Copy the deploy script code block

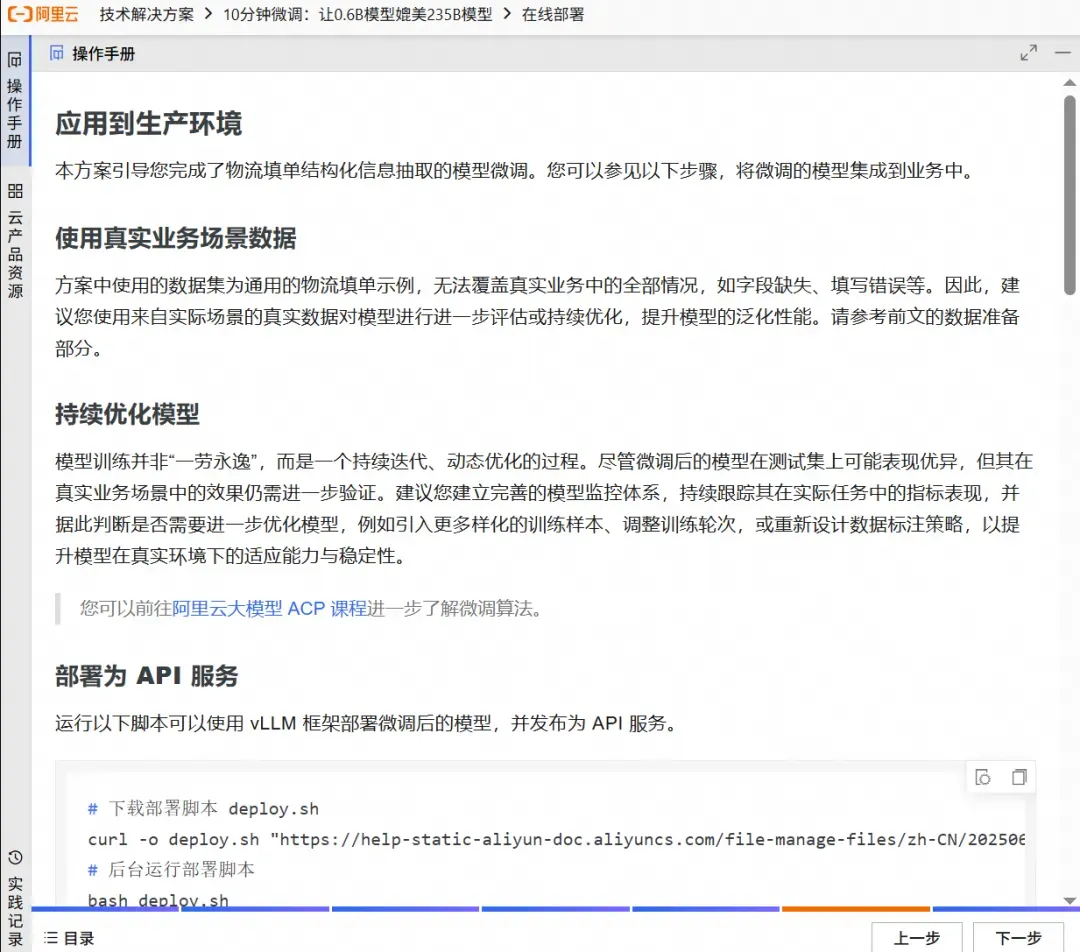click(1019, 777)
